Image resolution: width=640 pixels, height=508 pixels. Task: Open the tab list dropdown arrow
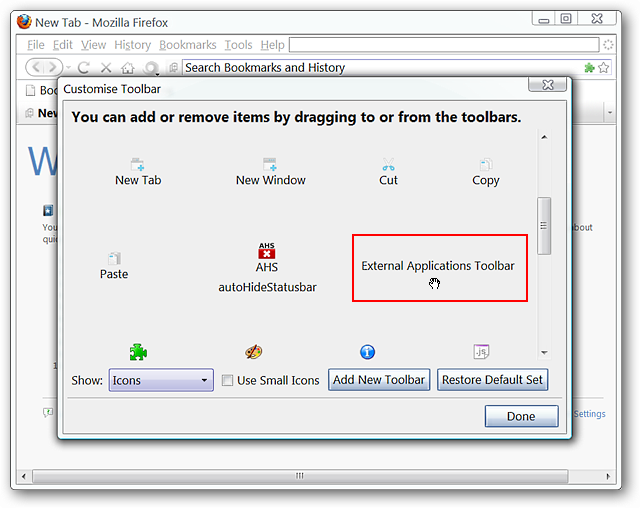click(610, 112)
